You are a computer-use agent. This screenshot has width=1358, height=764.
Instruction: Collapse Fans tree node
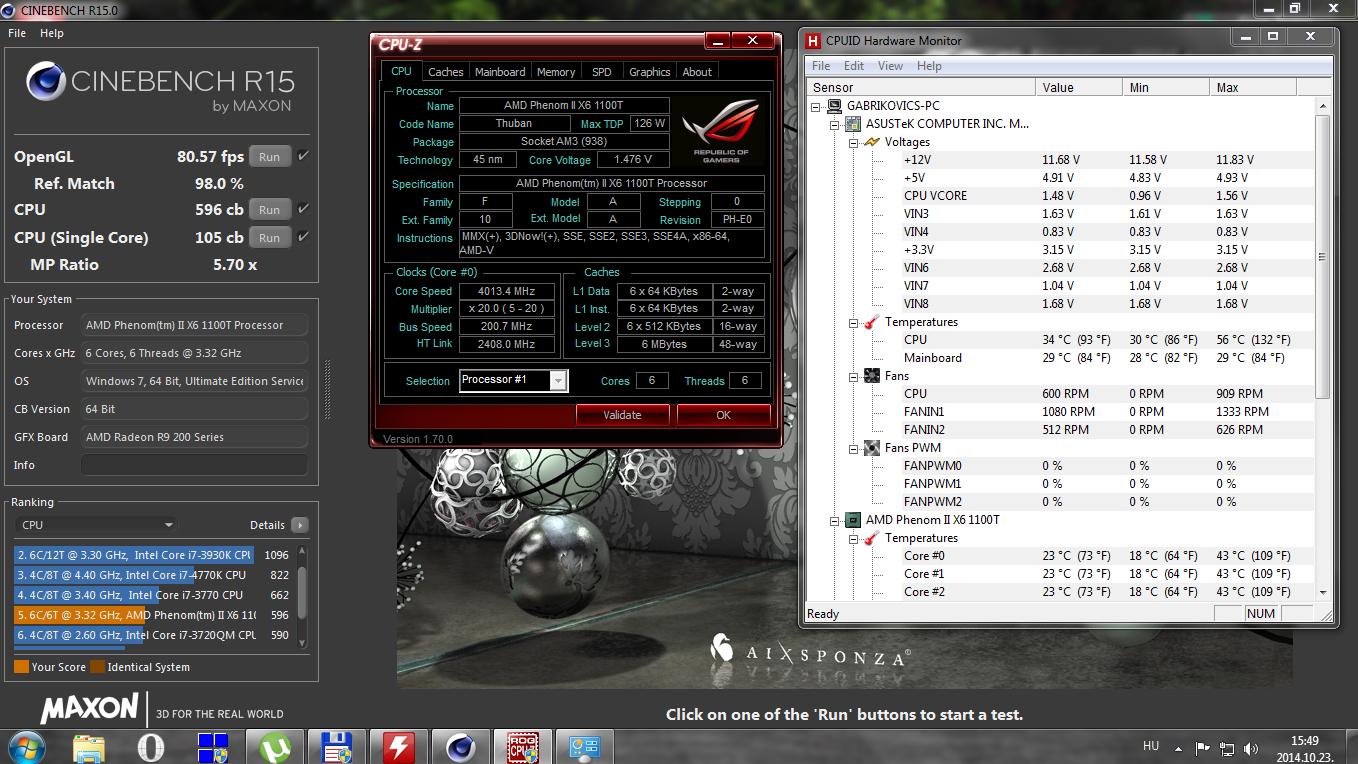[854, 376]
